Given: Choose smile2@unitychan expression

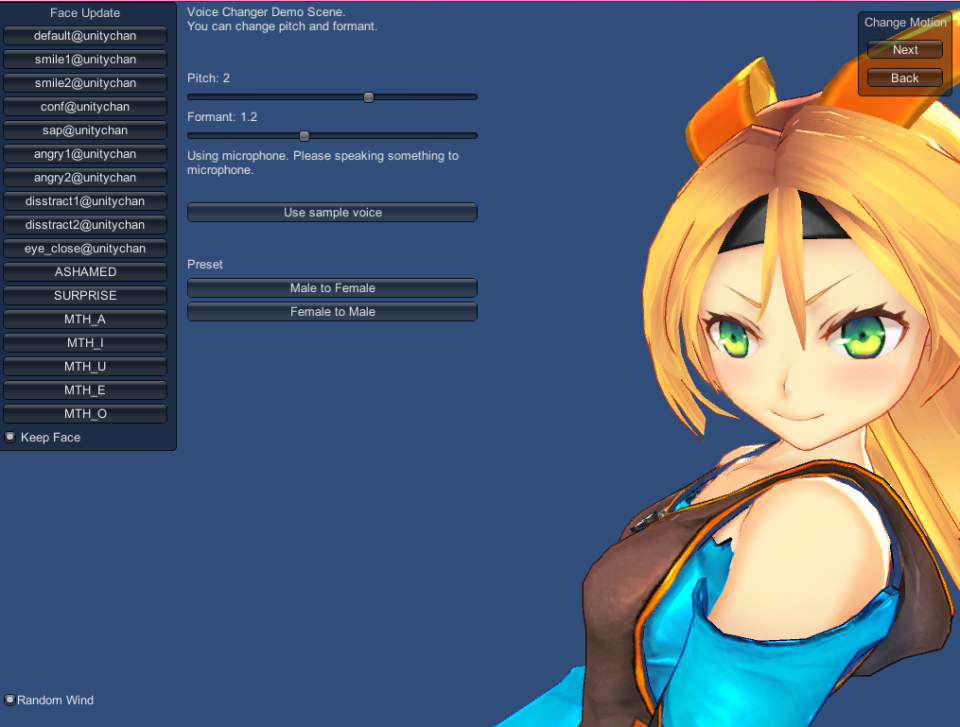Looking at the screenshot, I should coord(85,83).
